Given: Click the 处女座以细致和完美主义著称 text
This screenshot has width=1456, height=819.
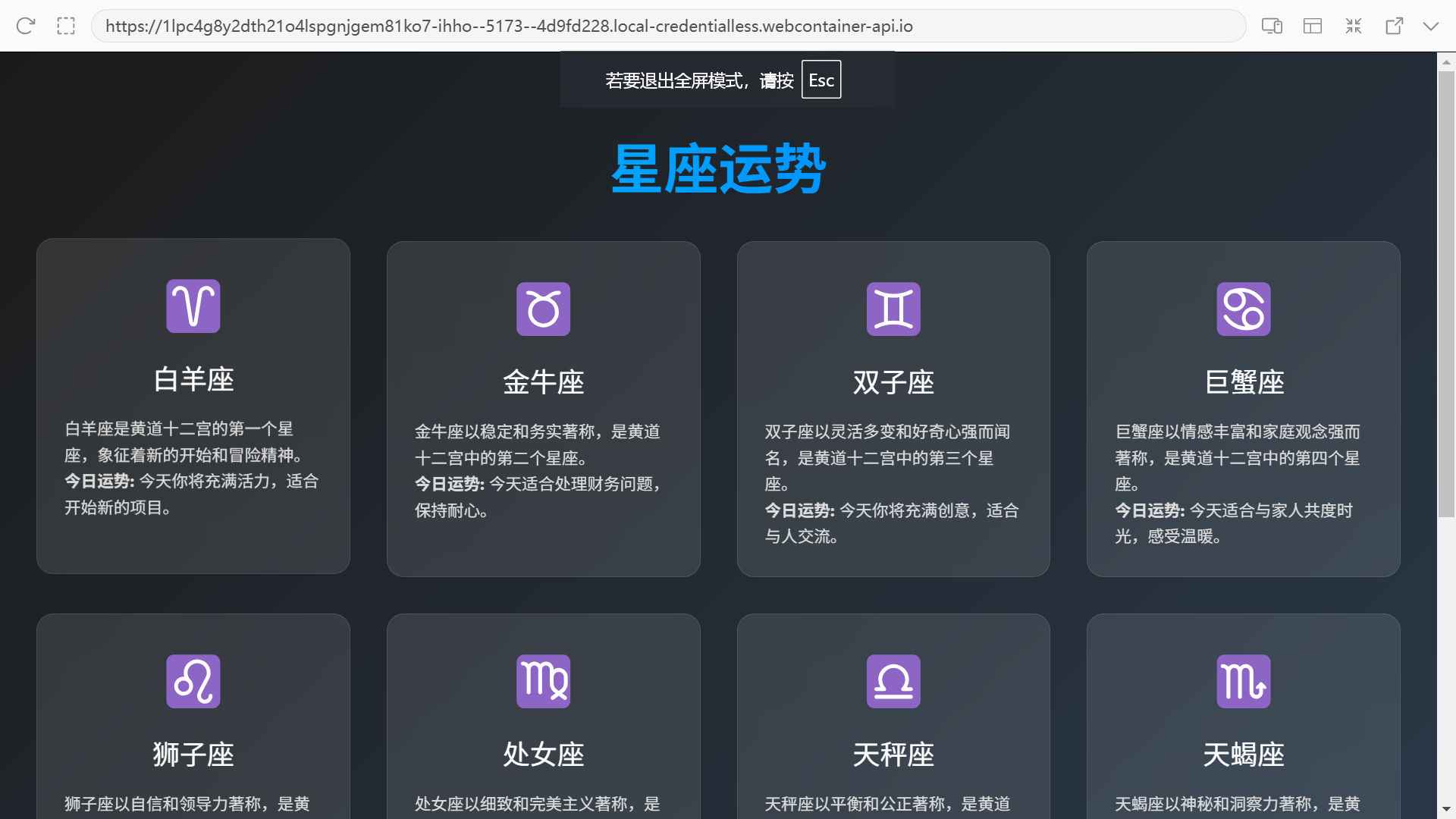Looking at the screenshot, I should click(x=537, y=804).
